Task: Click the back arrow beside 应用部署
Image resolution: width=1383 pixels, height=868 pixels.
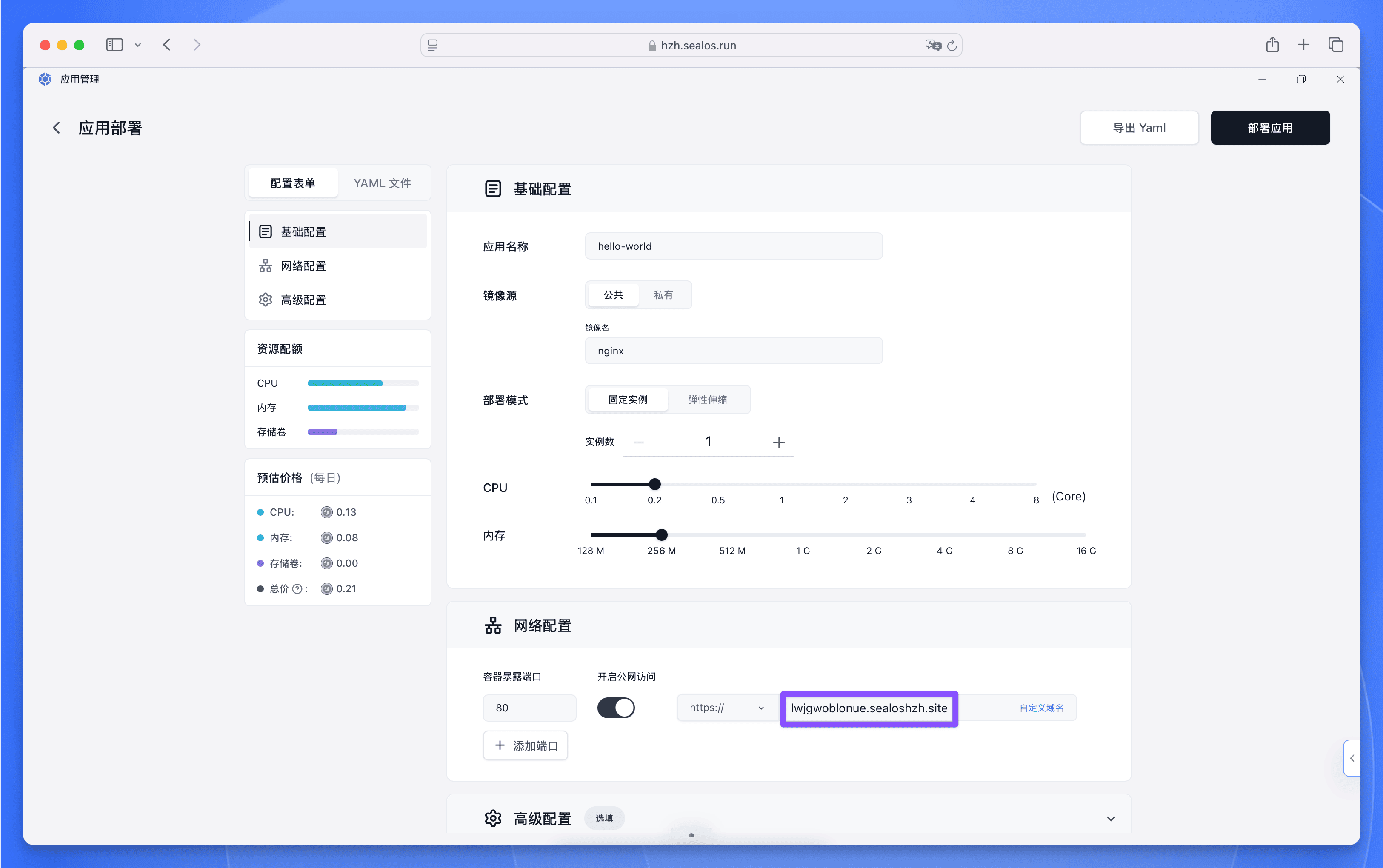Action: pyautogui.click(x=56, y=128)
